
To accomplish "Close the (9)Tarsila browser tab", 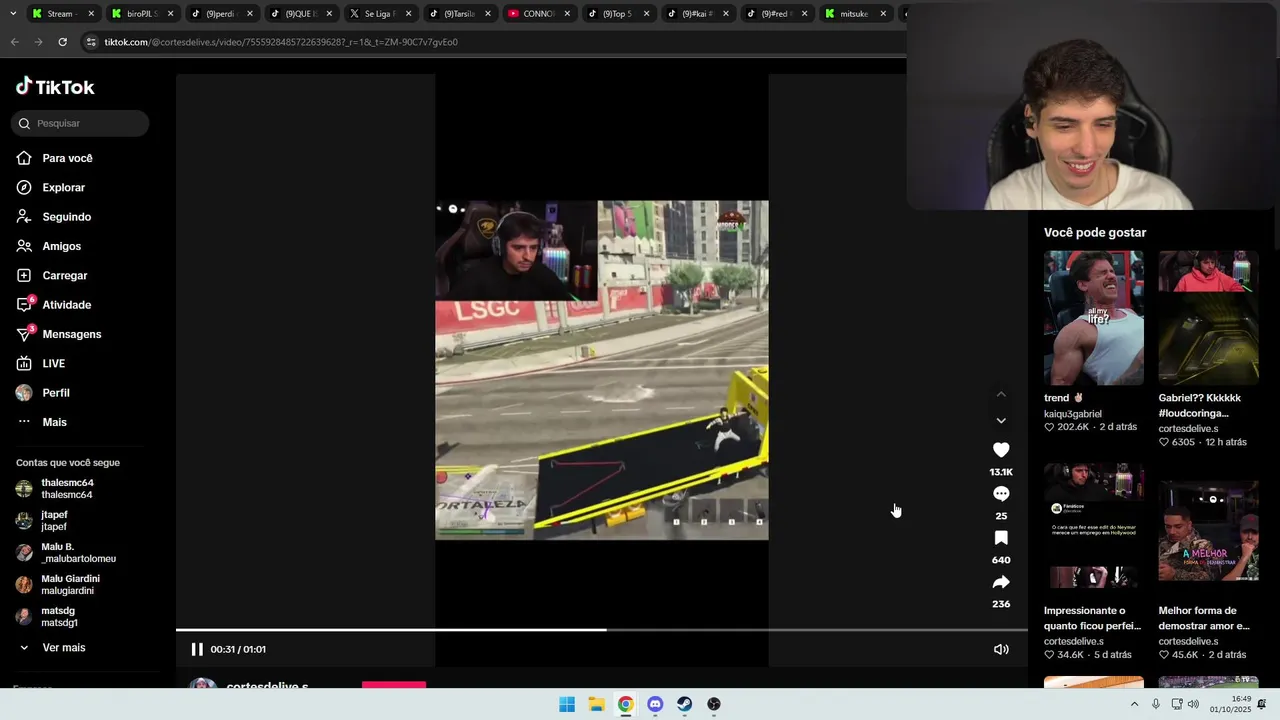I will tap(487, 14).
